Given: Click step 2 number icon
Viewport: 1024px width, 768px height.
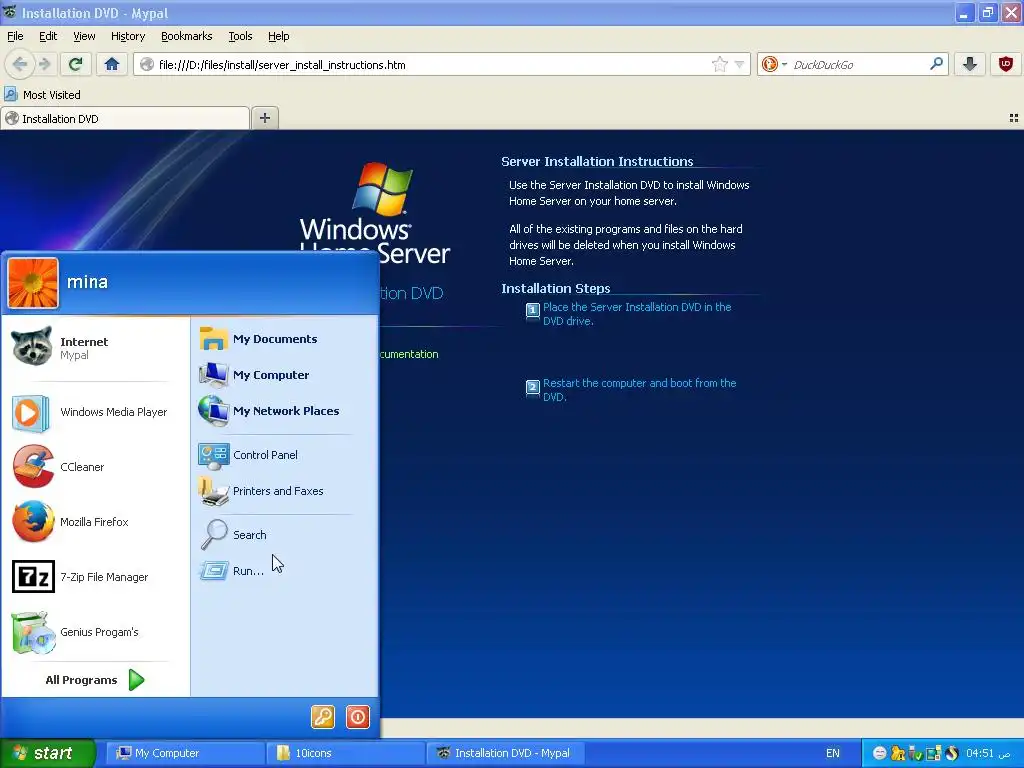Looking at the screenshot, I should [533, 387].
